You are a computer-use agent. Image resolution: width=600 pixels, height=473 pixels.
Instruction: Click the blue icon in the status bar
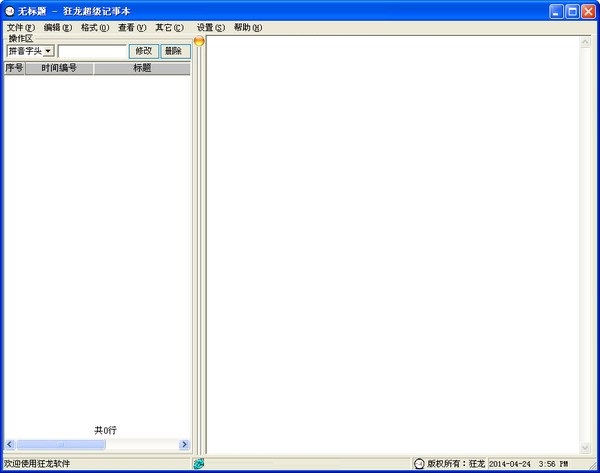[199, 464]
